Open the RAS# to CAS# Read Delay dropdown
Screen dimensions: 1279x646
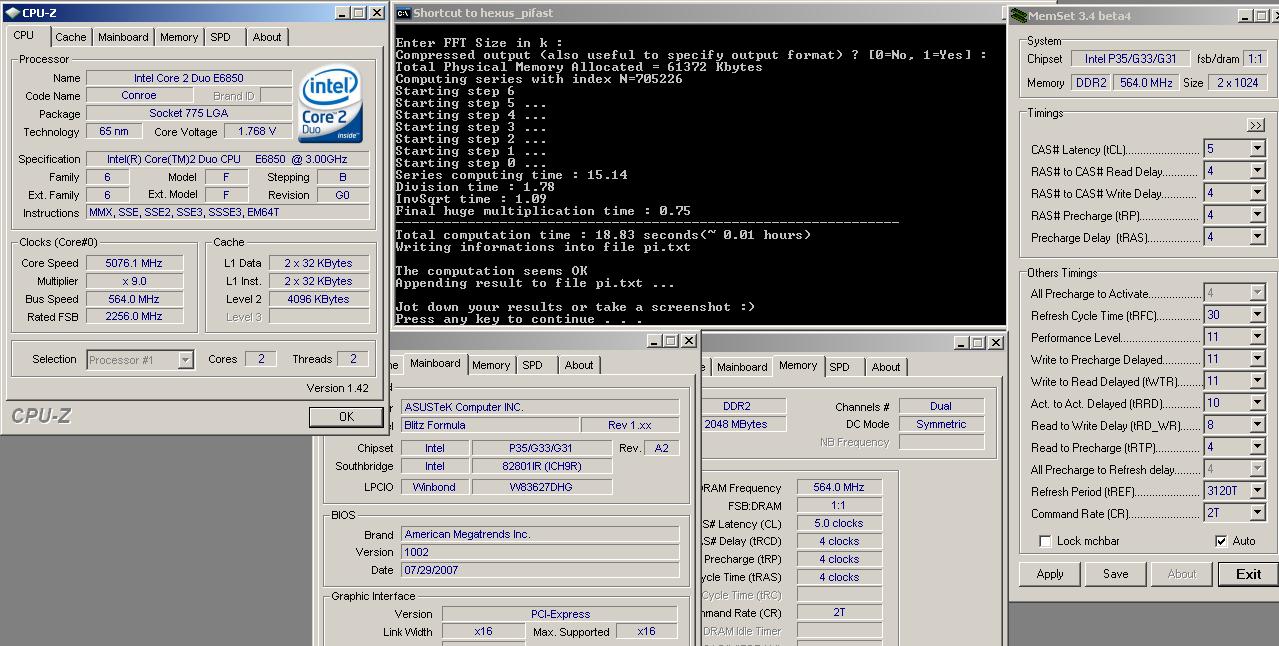point(1257,171)
